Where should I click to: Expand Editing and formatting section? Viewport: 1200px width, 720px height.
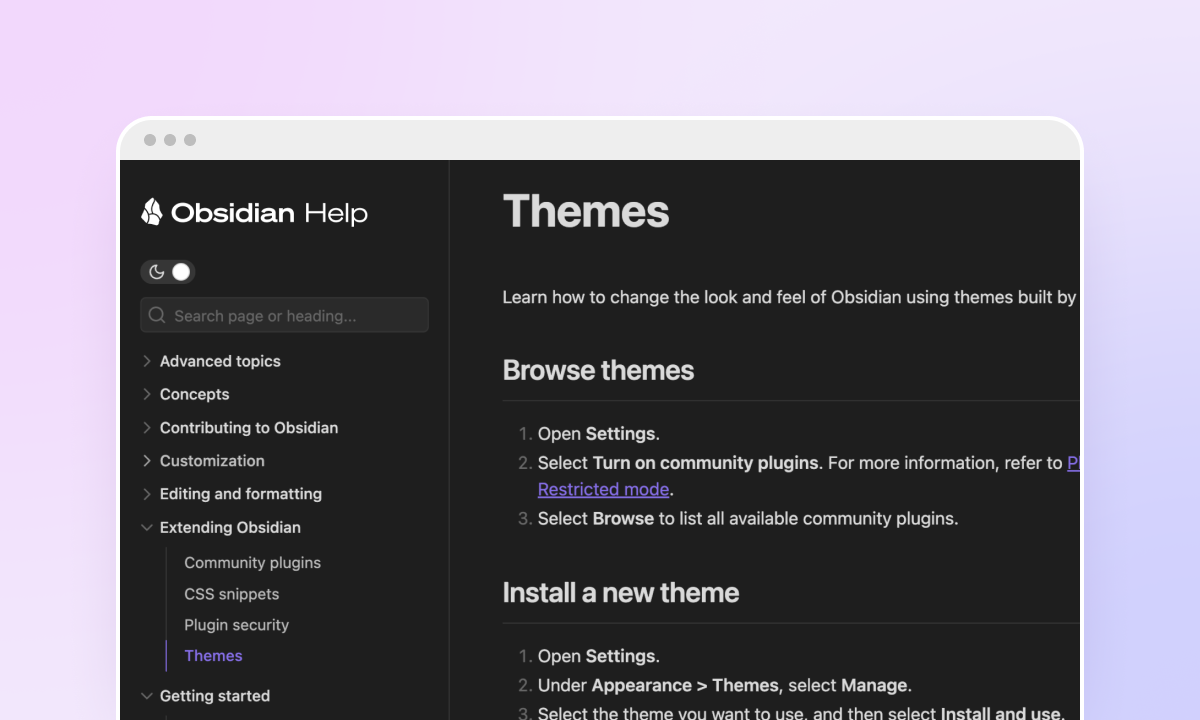click(x=147, y=494)
